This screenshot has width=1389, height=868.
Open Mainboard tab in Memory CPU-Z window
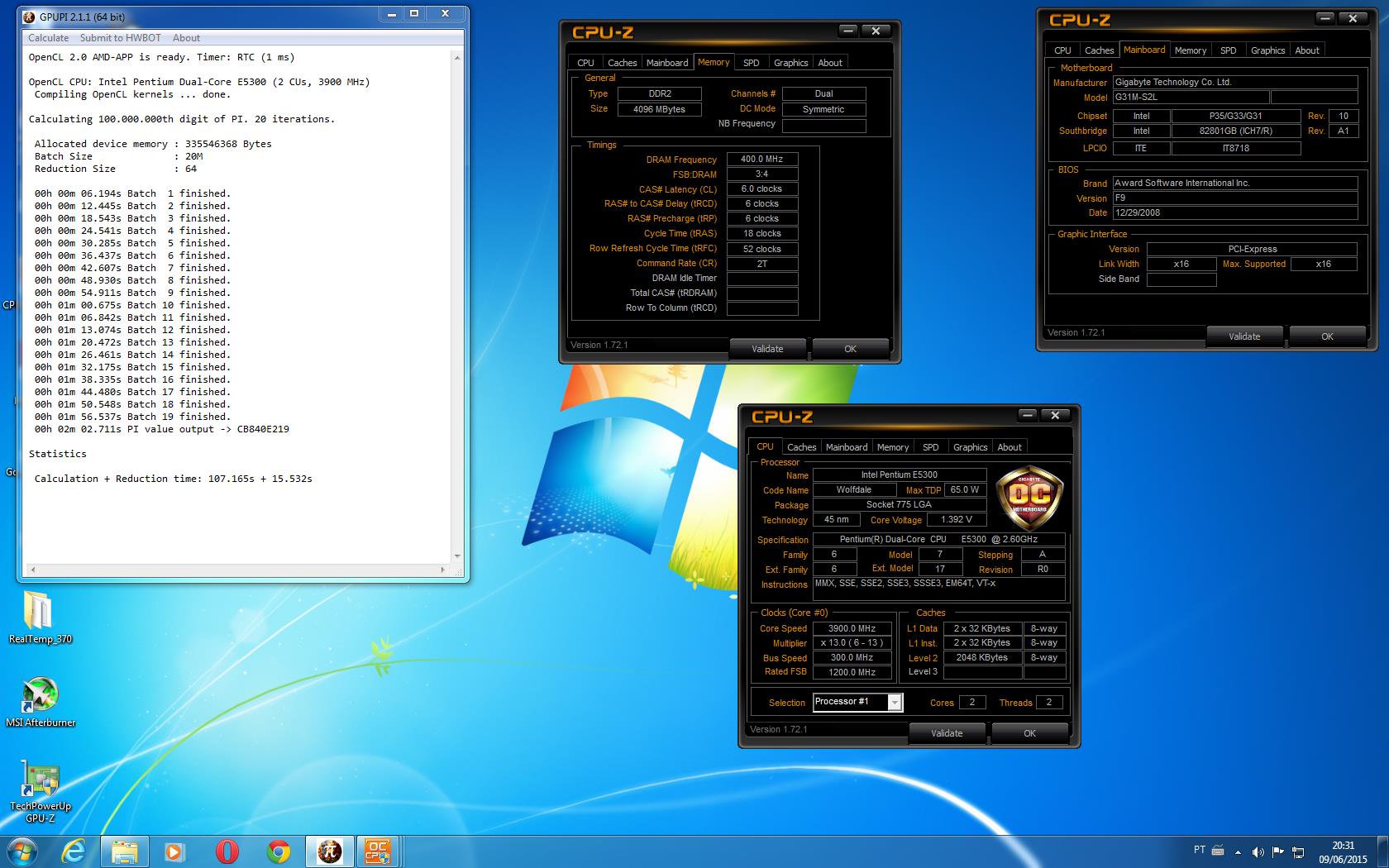(x=666, y=63)
